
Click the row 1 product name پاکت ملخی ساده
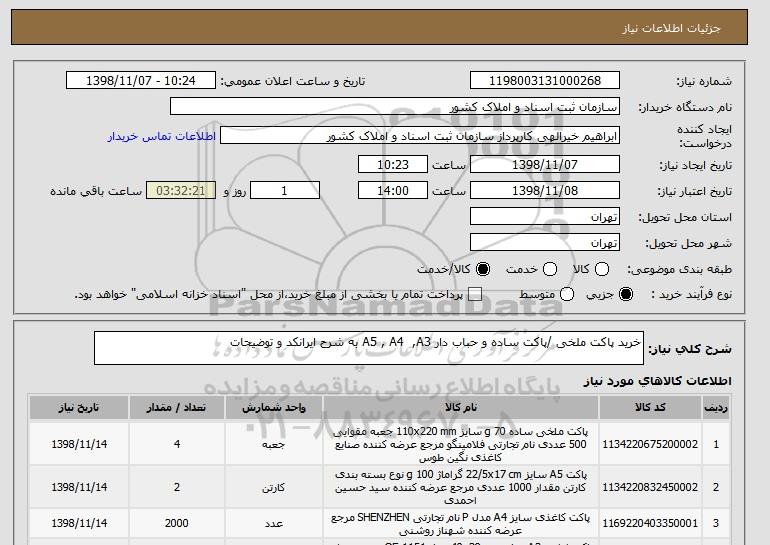coord(461,444)
